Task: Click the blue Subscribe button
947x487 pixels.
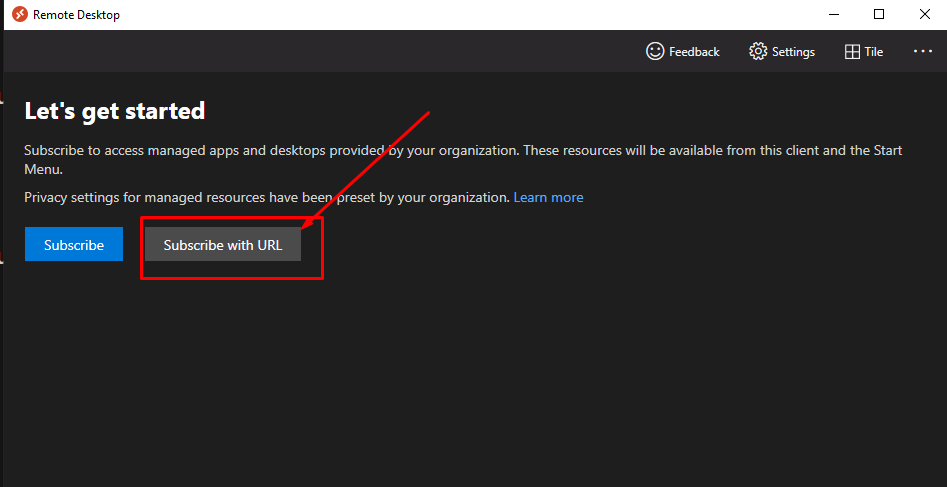Action: (74, 244)
